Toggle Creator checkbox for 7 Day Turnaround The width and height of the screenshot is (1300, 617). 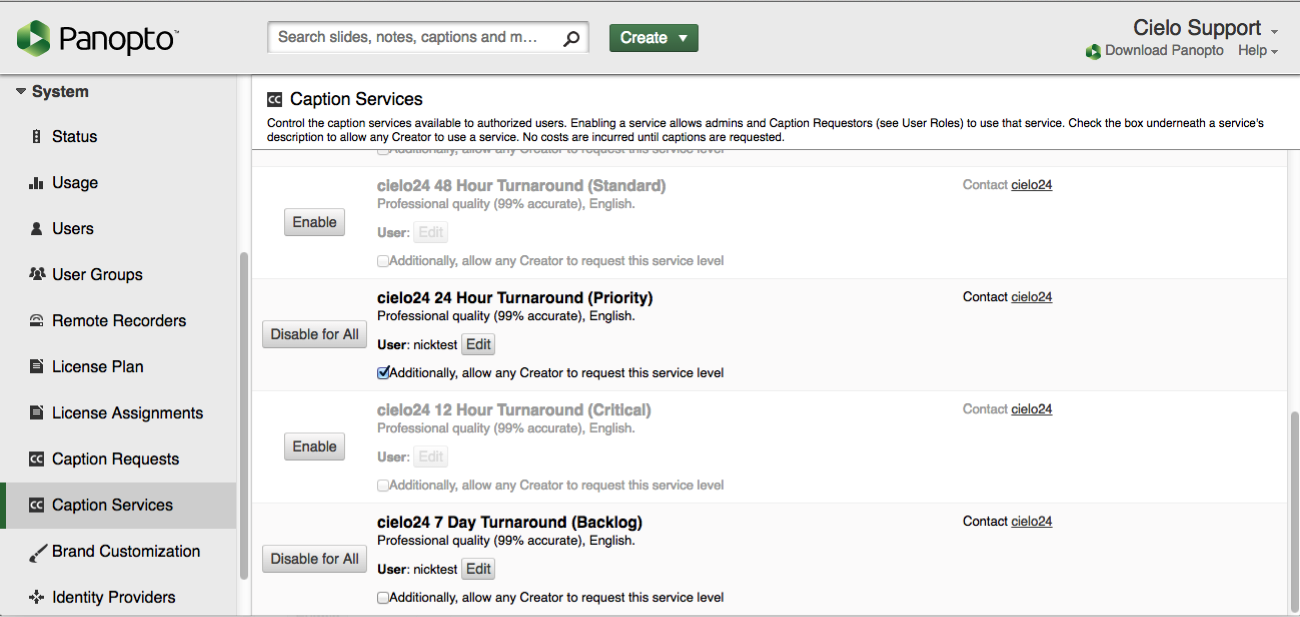[383, 598]
